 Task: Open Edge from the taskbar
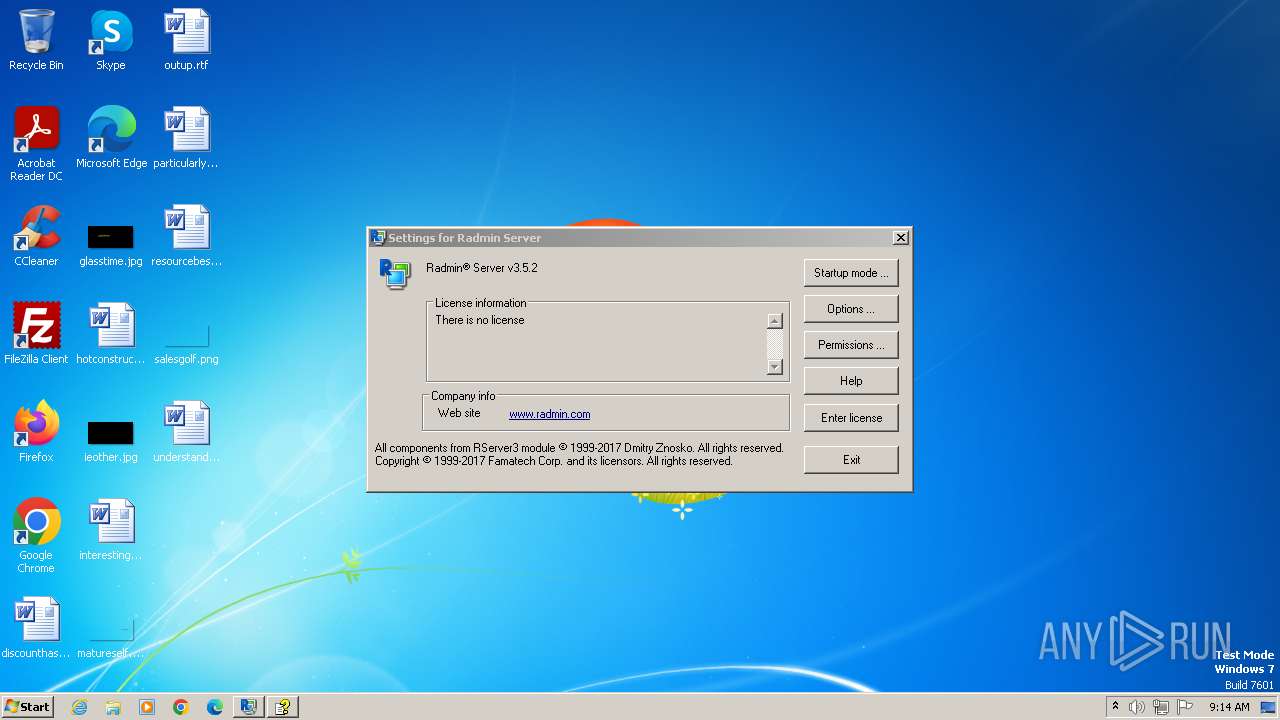point(215,707)
